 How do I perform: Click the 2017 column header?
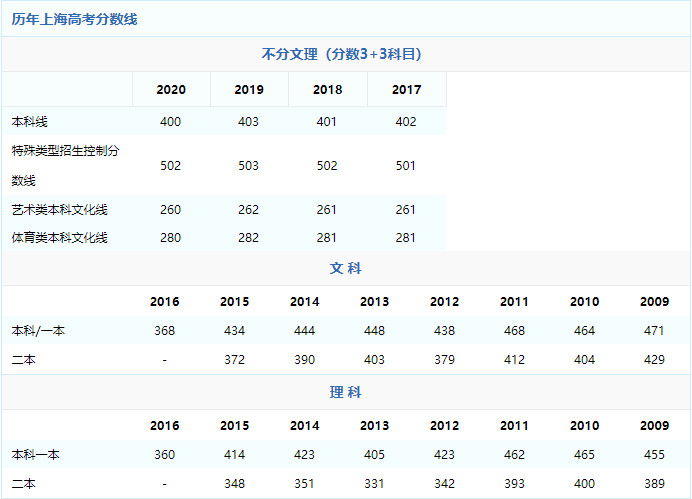click(x=406, y=90)
